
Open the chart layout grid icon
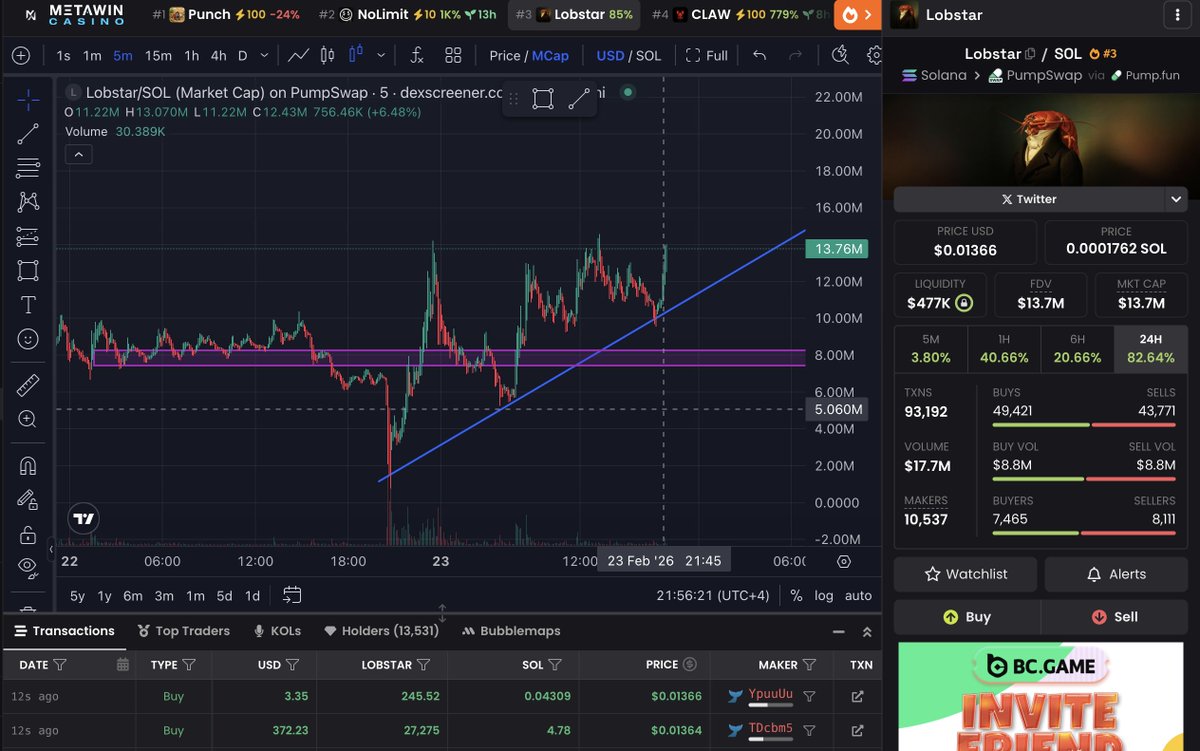[453, 56]
